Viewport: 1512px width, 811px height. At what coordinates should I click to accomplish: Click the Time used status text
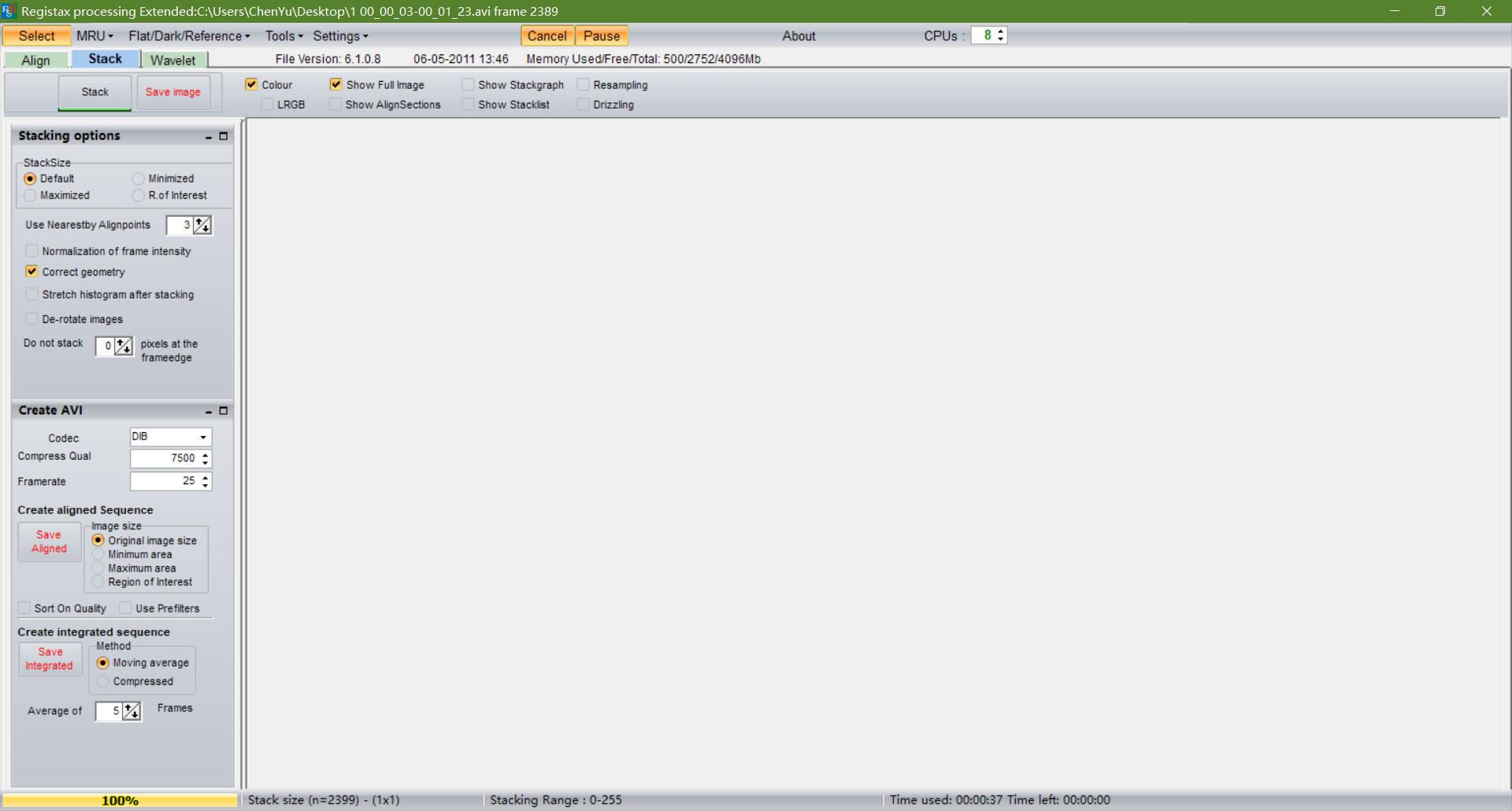1000,800
